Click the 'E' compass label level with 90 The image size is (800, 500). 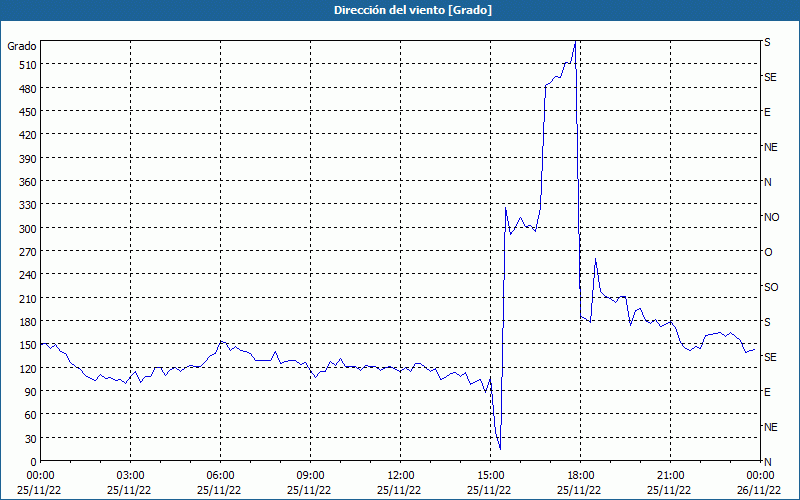pos(767,392)
